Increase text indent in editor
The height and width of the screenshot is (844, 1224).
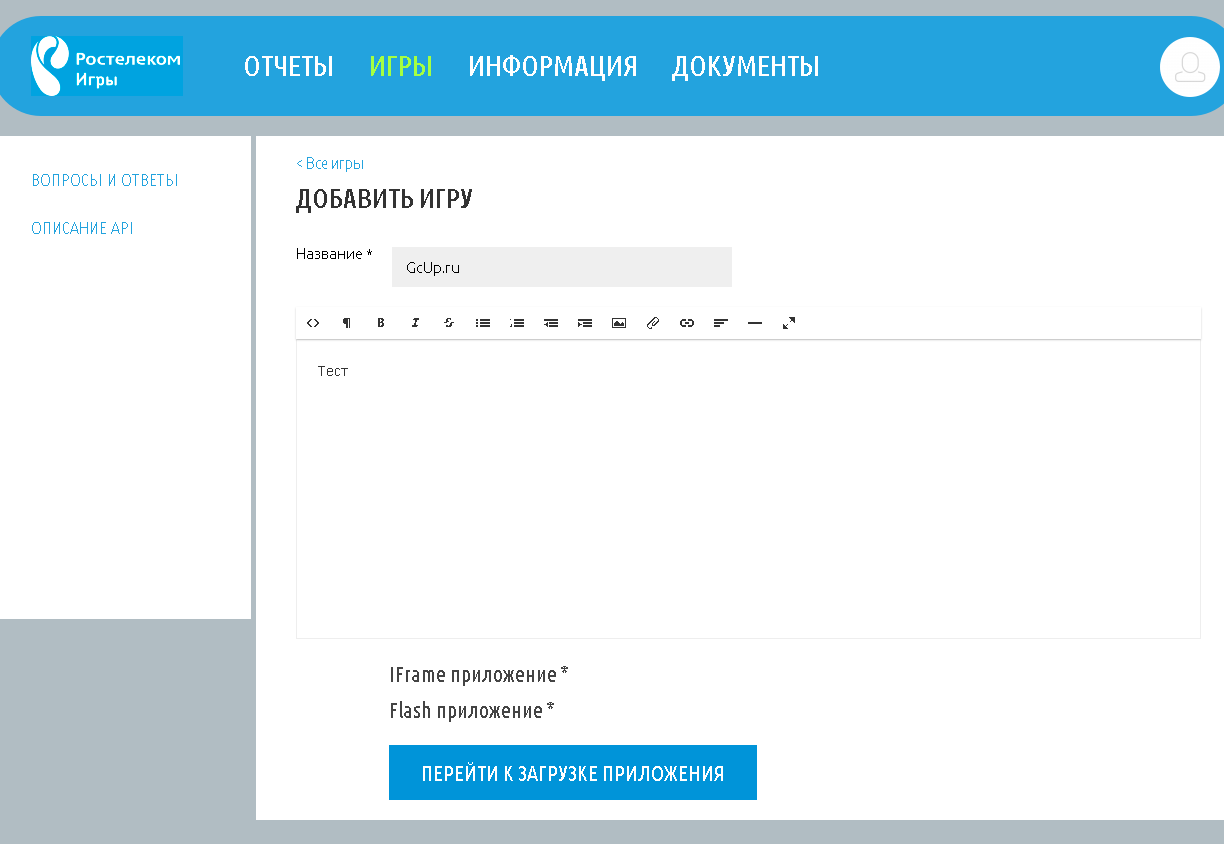click(x=585, y=323)
